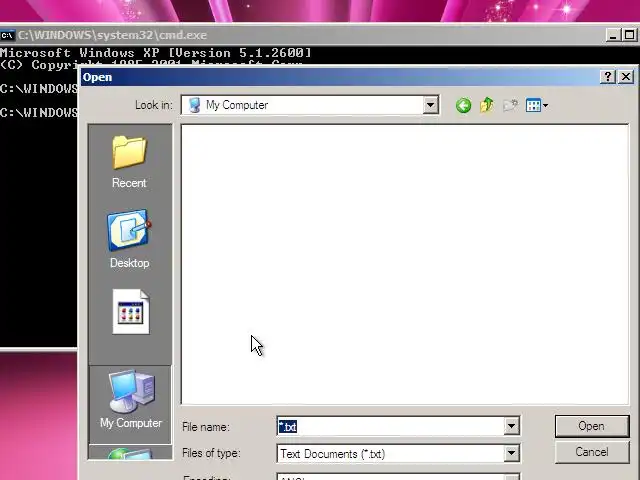Click the Cancel button
This screenshot has height=480, width=640.
[591, 452]
